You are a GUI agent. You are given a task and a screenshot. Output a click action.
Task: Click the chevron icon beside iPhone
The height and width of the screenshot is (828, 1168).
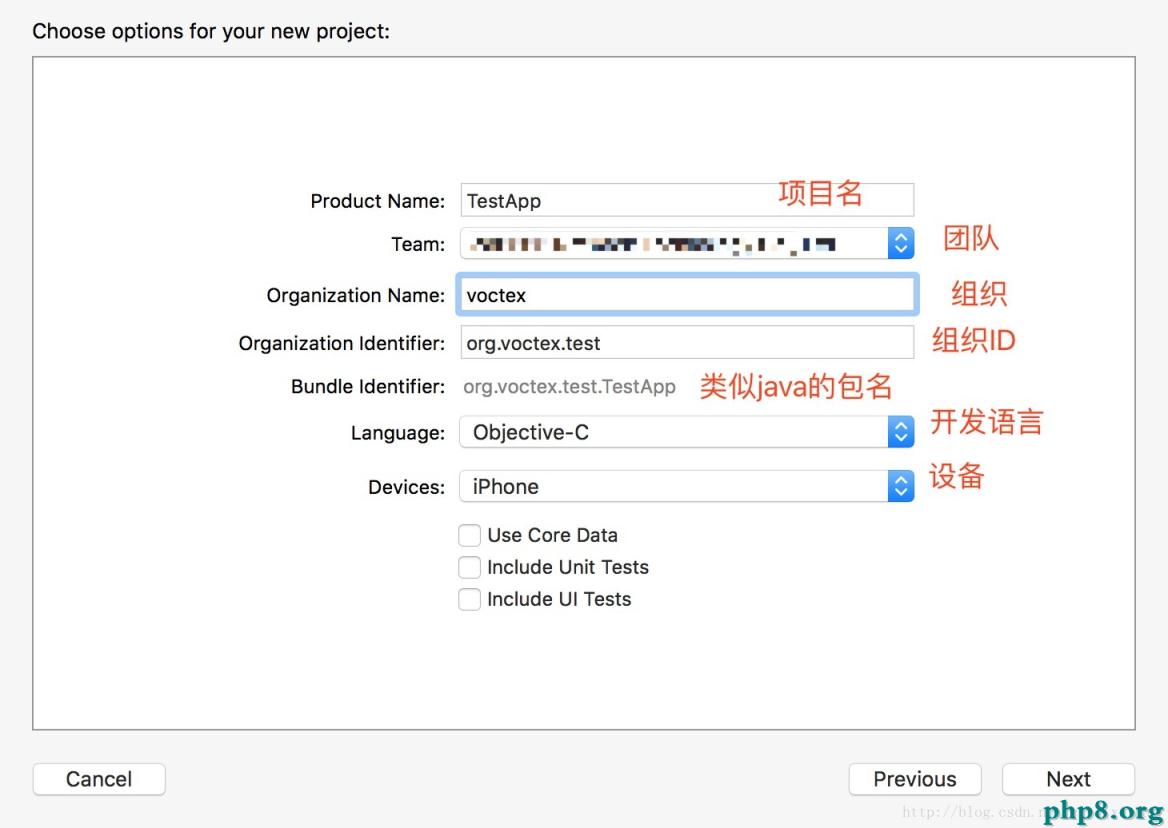coord(899,486)
